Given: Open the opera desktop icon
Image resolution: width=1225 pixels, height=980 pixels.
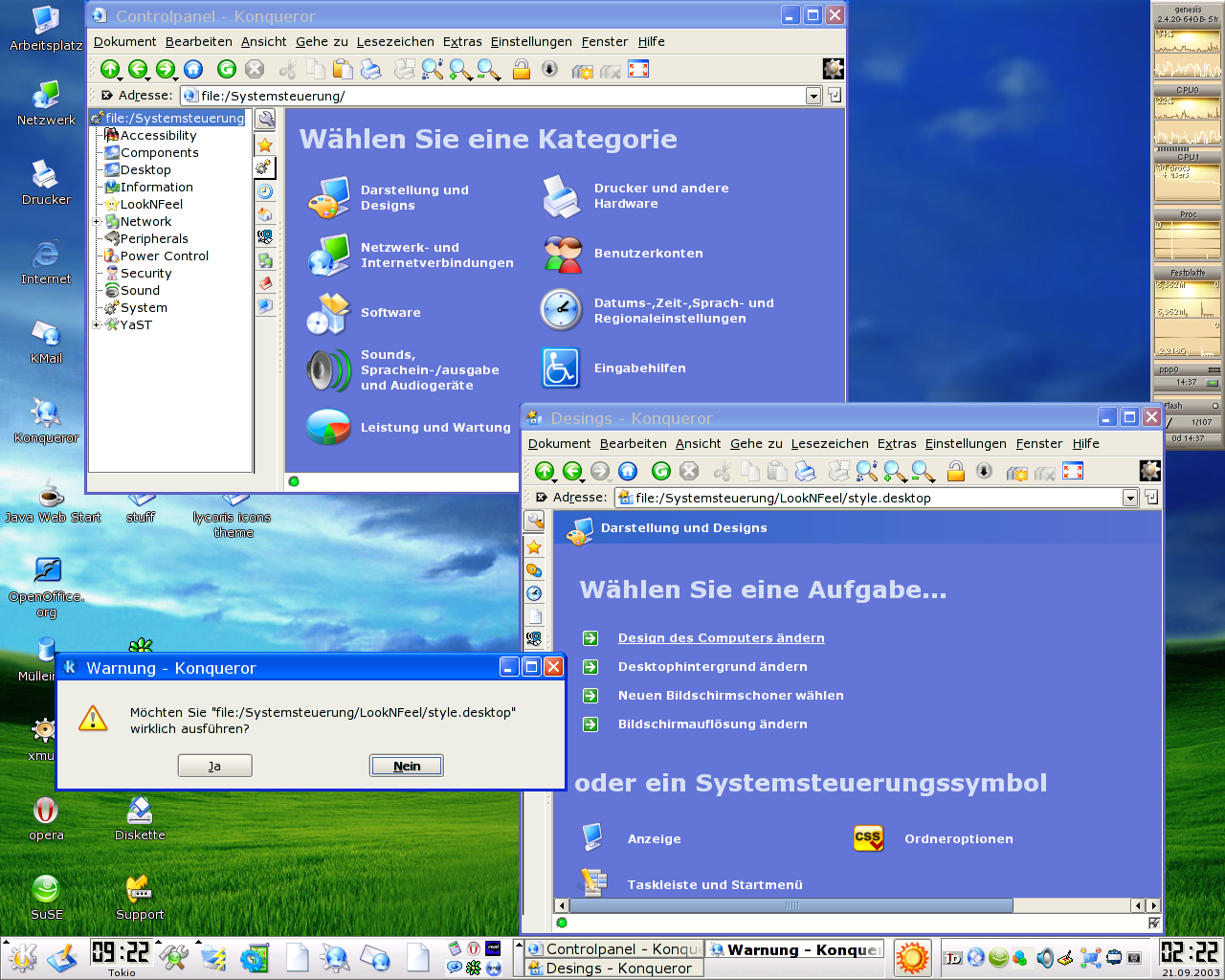Looking at the screenshot, I should pyautogui.click(x=46, y=819).
